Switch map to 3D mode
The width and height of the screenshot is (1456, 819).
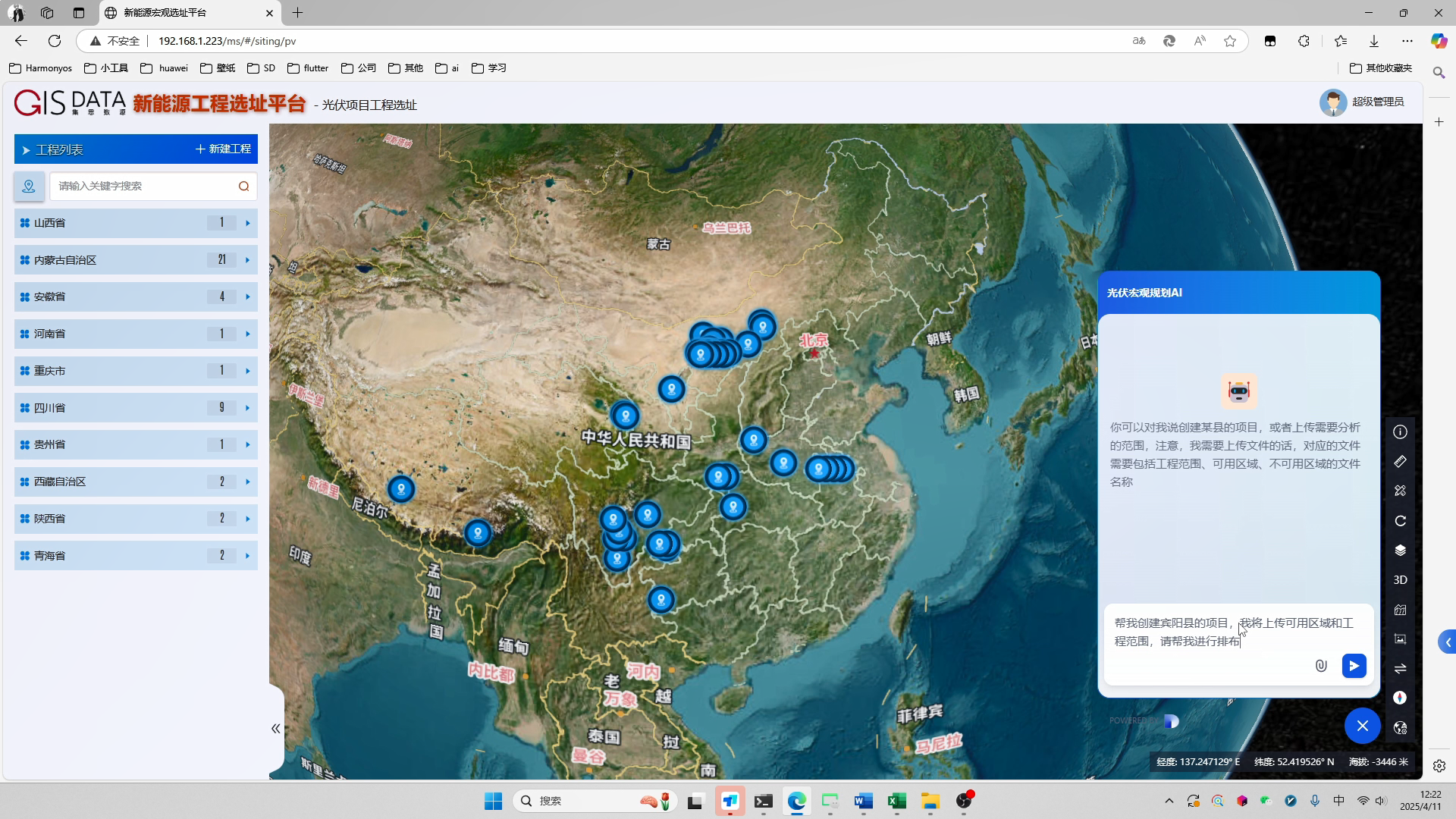click(1400, 580)
